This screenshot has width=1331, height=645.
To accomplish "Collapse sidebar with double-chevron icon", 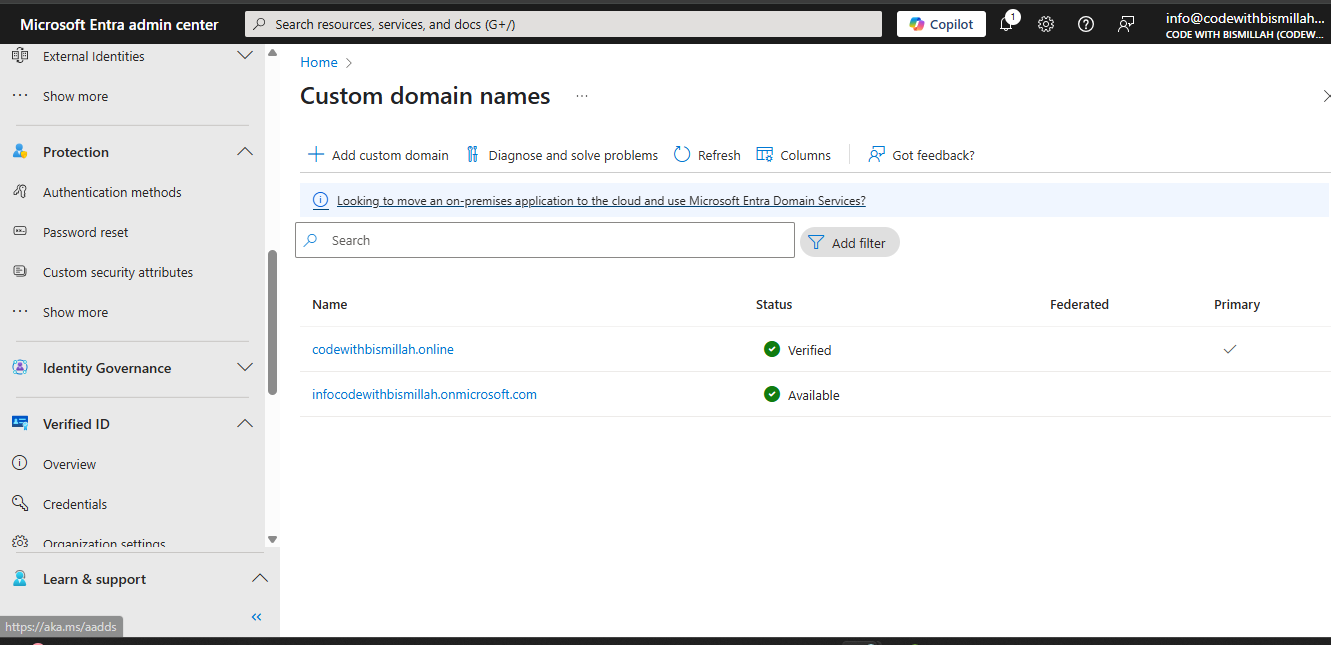I will click(256, 617).
